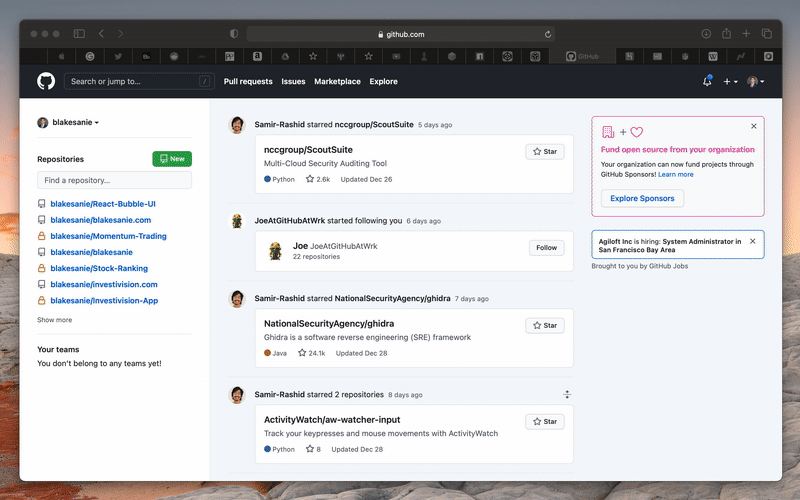This screenshot has height=500, width=800.
Task: Switch to the Apple pinned tab
Action: tap(62, 57)
